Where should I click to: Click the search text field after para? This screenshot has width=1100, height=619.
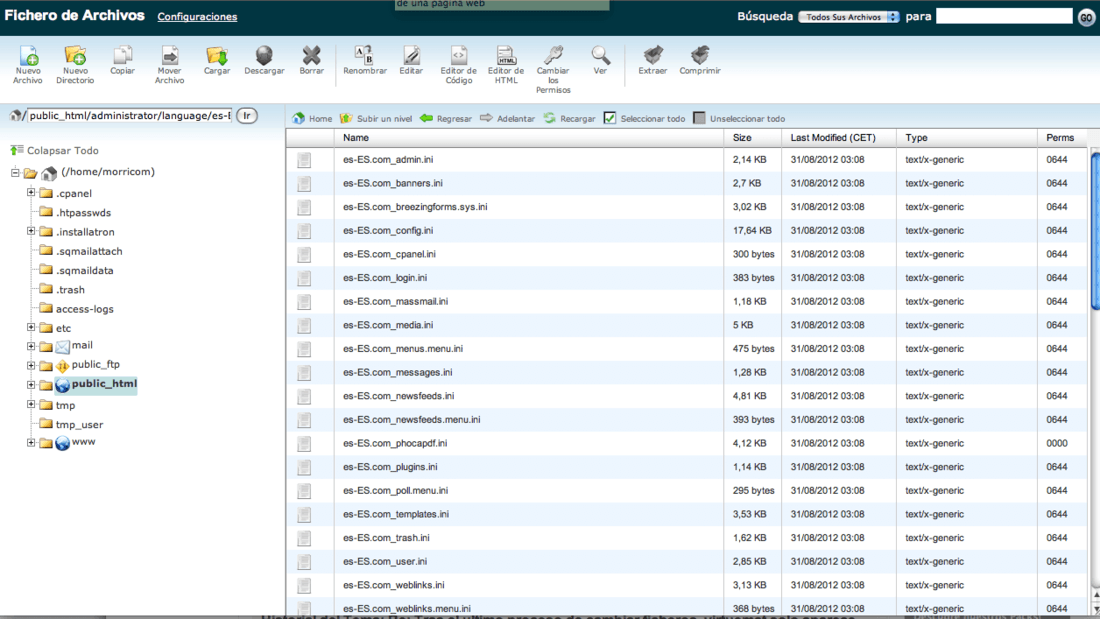1003,17
